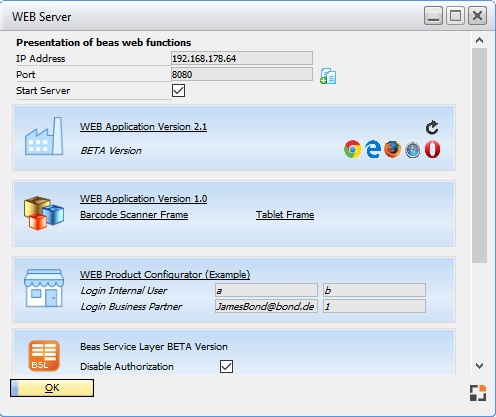Image resolution: width=496 pixels, height=417 pixels.
Task: Open in Microsoft Edge browser icon
Action: pyautogui.click(x=373, y=149)
